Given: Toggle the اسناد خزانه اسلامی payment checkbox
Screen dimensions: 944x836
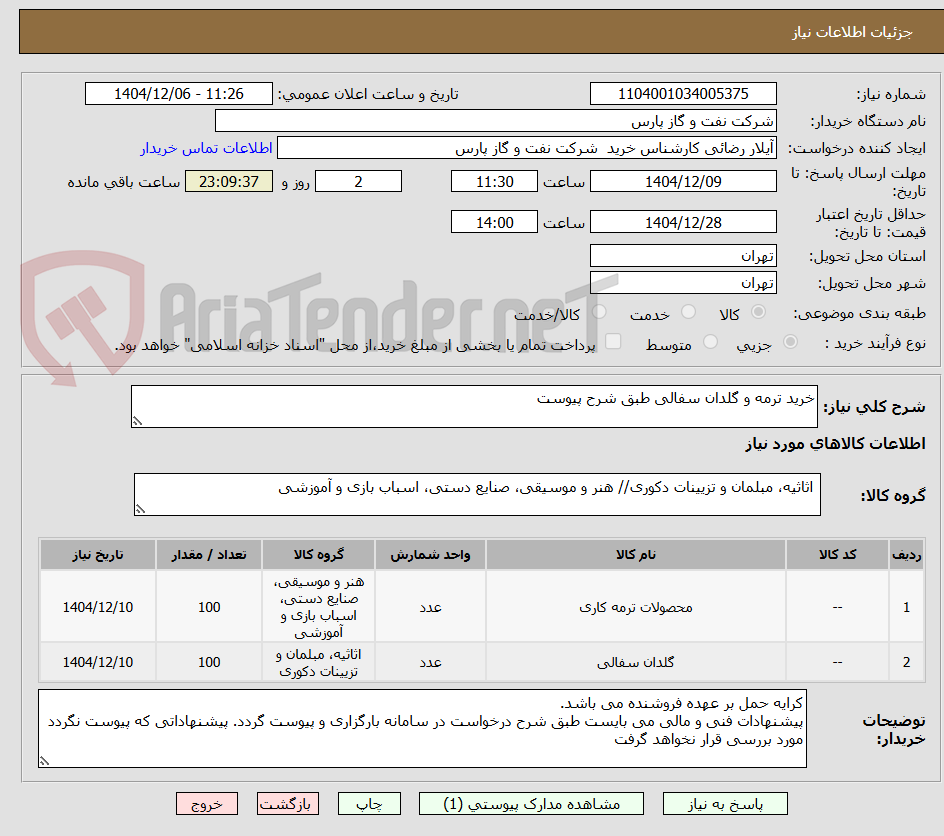Looking at the screenshot, I should [x=613, y=341].
